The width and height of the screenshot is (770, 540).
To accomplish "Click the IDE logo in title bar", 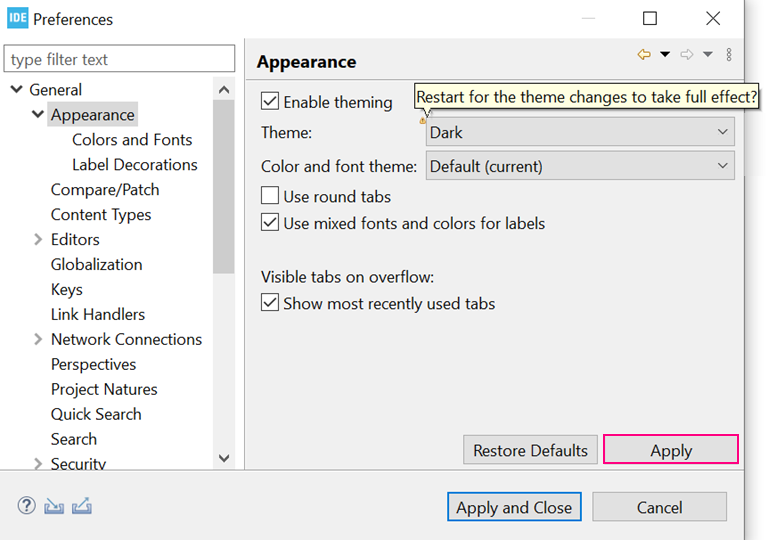I will pyautogui.click(x=17, y=19).
